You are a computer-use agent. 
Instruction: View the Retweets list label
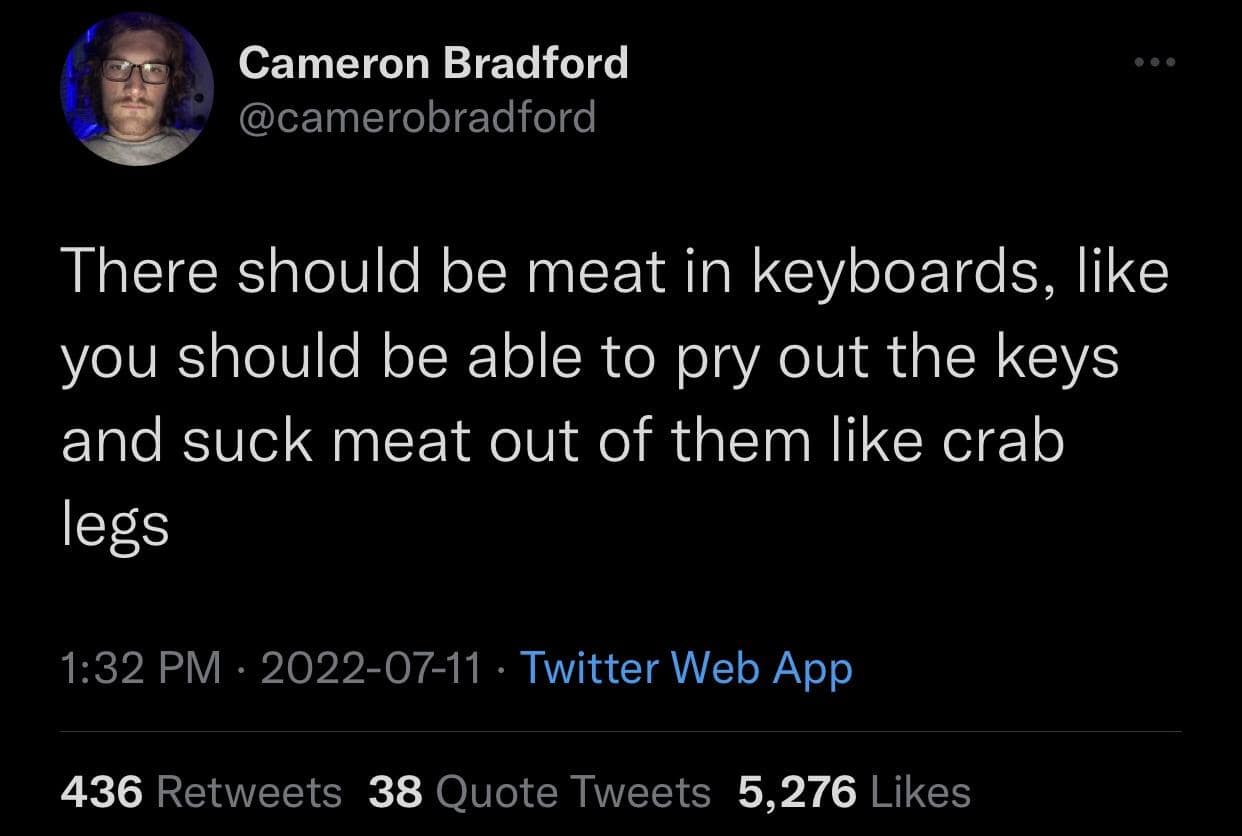coord(250,792)
